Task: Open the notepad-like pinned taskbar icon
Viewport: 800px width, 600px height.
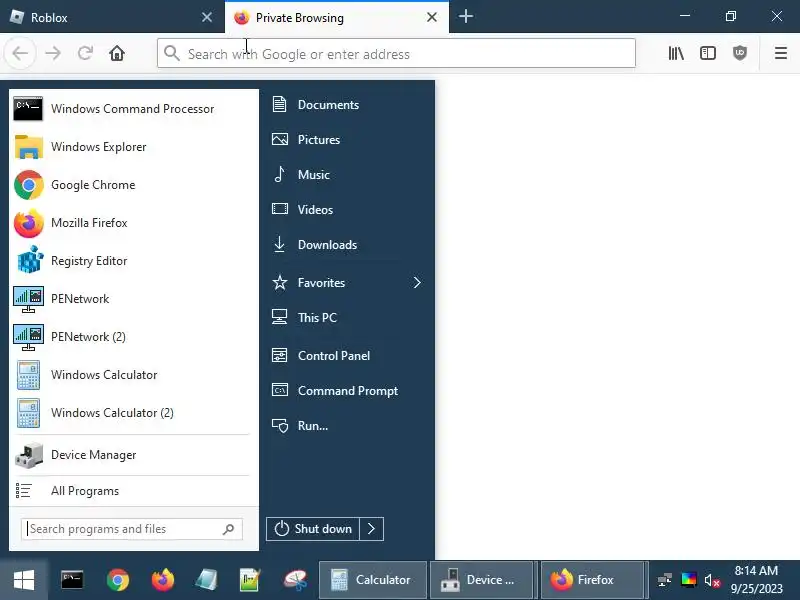Action: [207, 580]
